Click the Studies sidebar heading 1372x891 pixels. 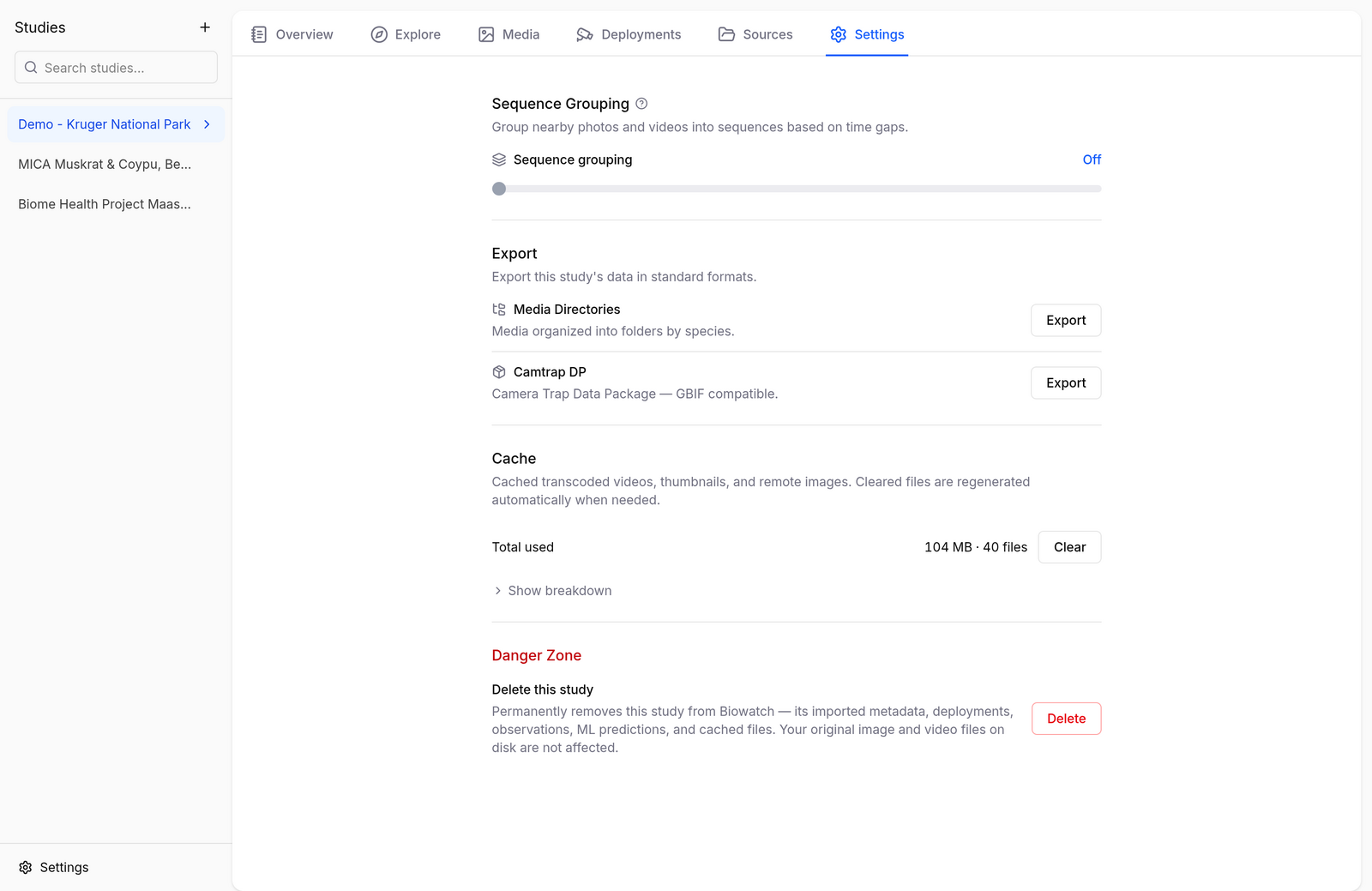40,27
